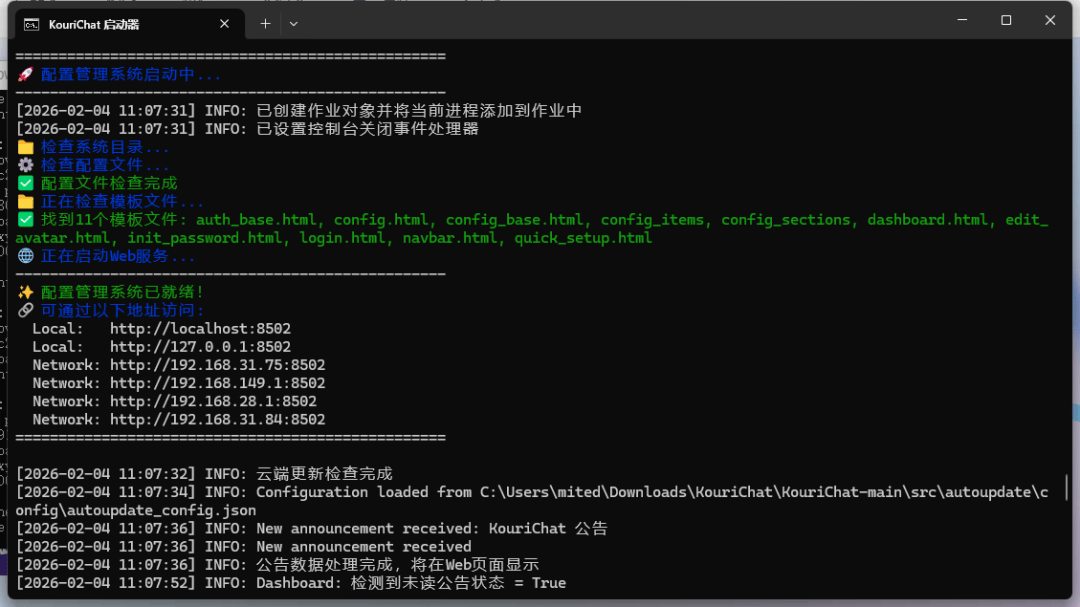
Task: Click the timestamp [2026-02-04 11:07:52]
Action: (105, 583)
